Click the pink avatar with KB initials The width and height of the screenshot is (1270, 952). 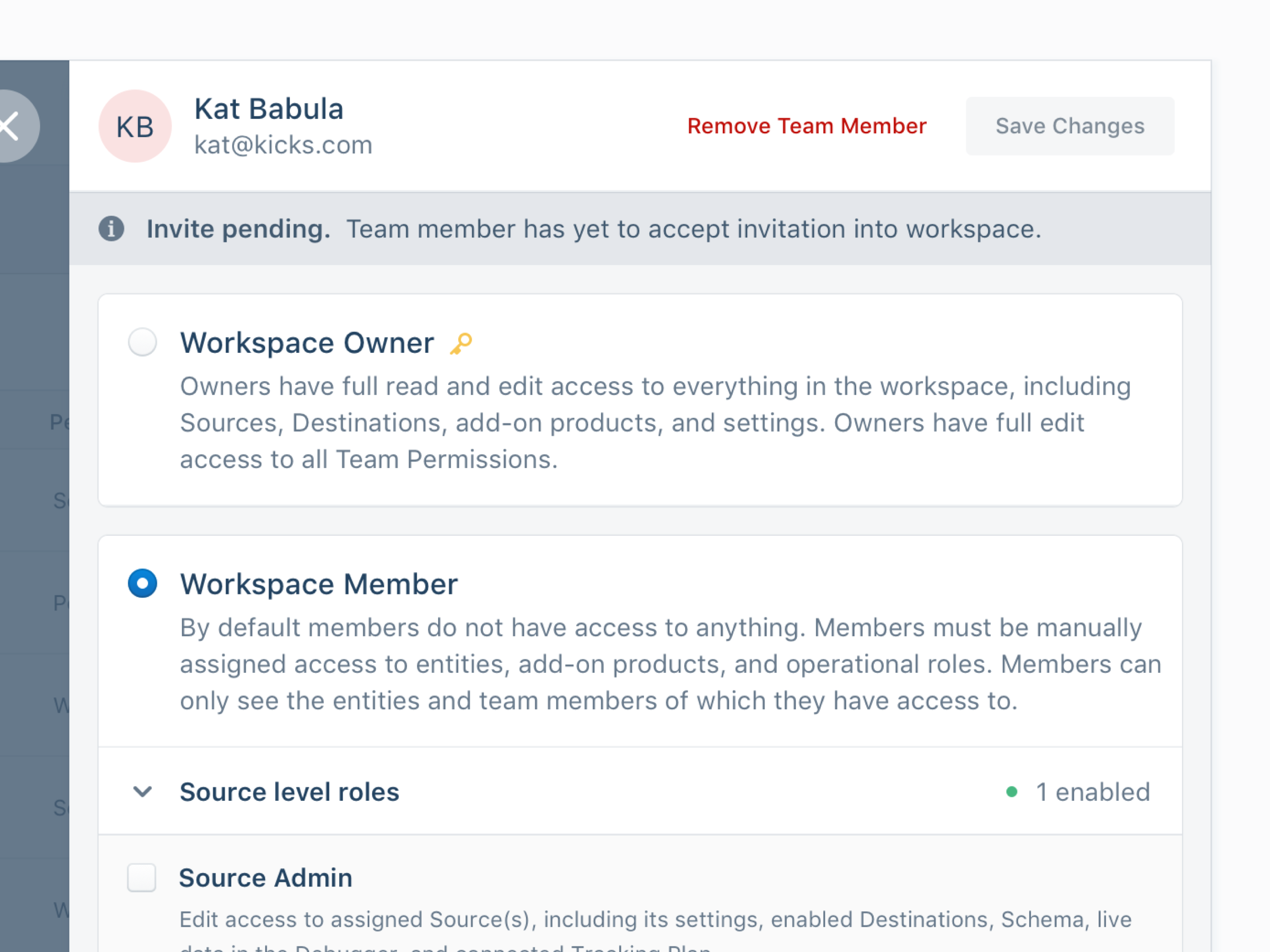point(135,126)
